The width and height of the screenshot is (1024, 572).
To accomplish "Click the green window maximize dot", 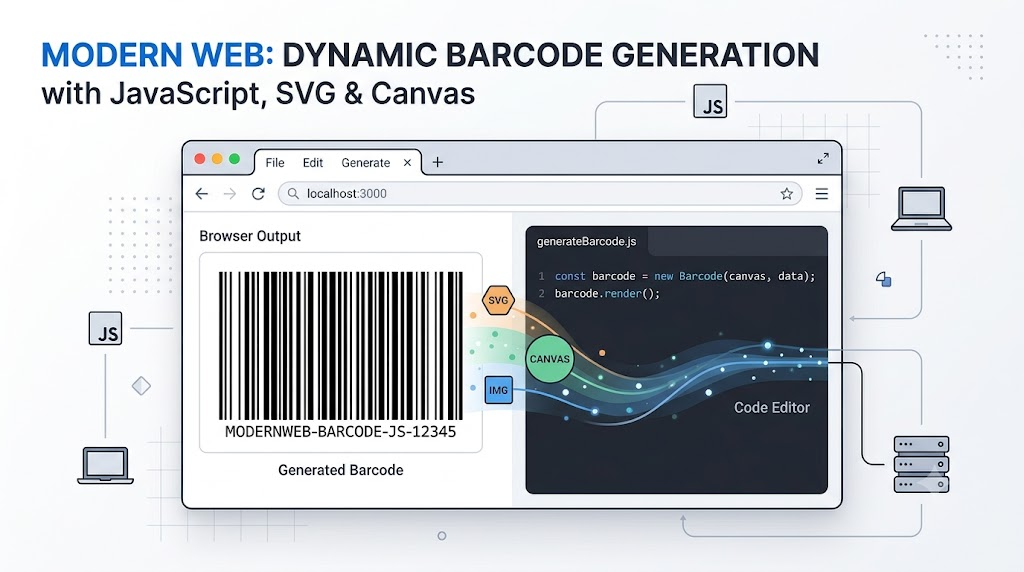I will (234, 159).
